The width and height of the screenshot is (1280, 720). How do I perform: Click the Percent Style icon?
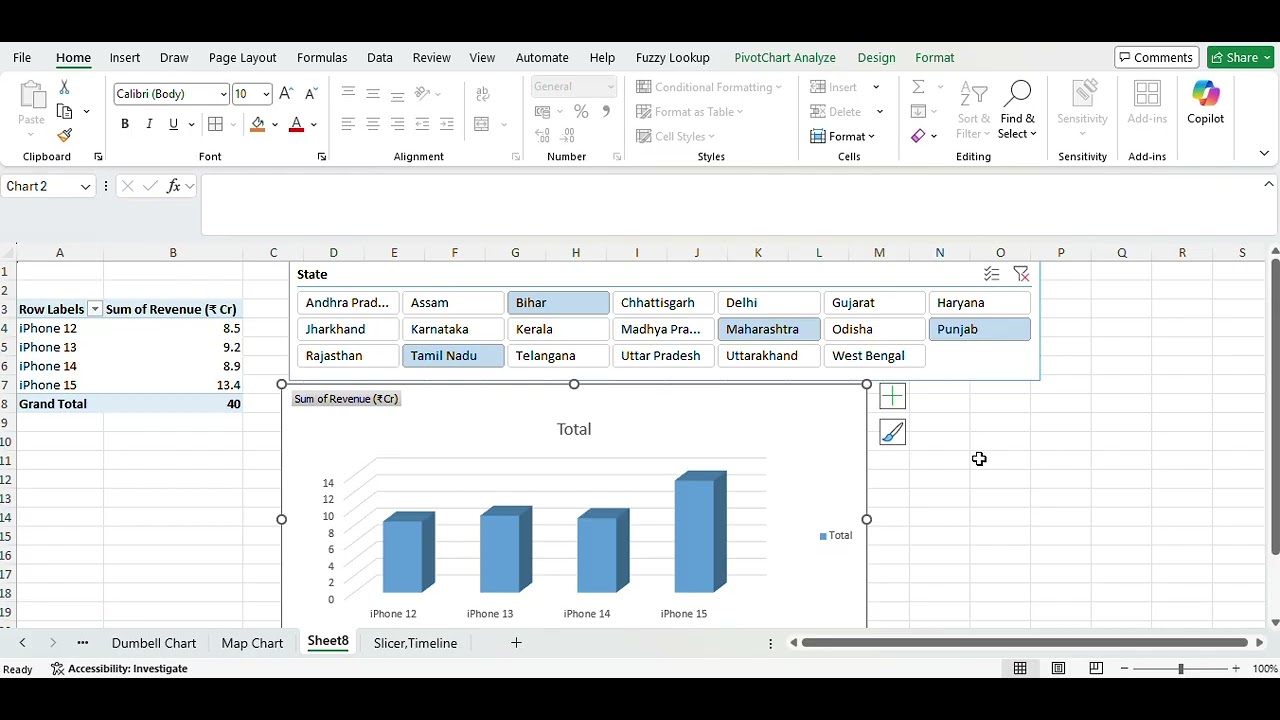(581, 112)
